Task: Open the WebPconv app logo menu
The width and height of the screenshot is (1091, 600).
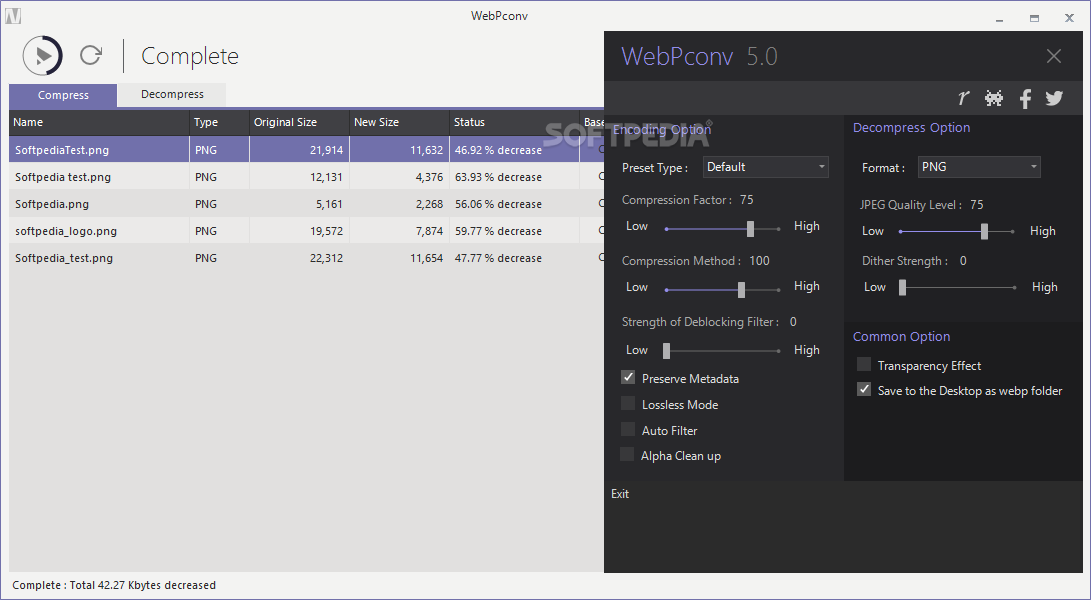Action: pos(13,16)
